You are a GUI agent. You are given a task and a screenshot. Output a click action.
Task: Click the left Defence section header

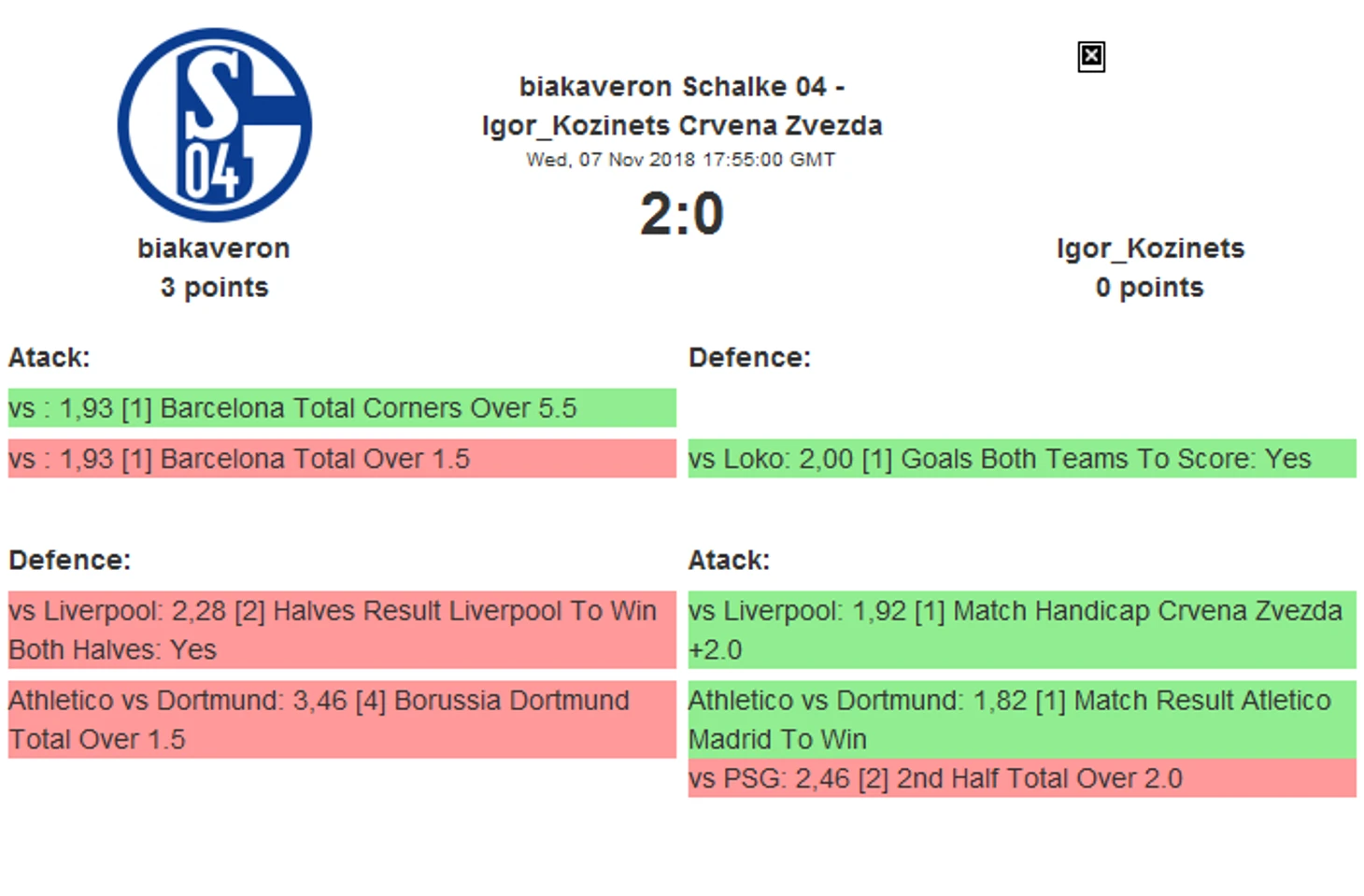click(x=70, y=561)
